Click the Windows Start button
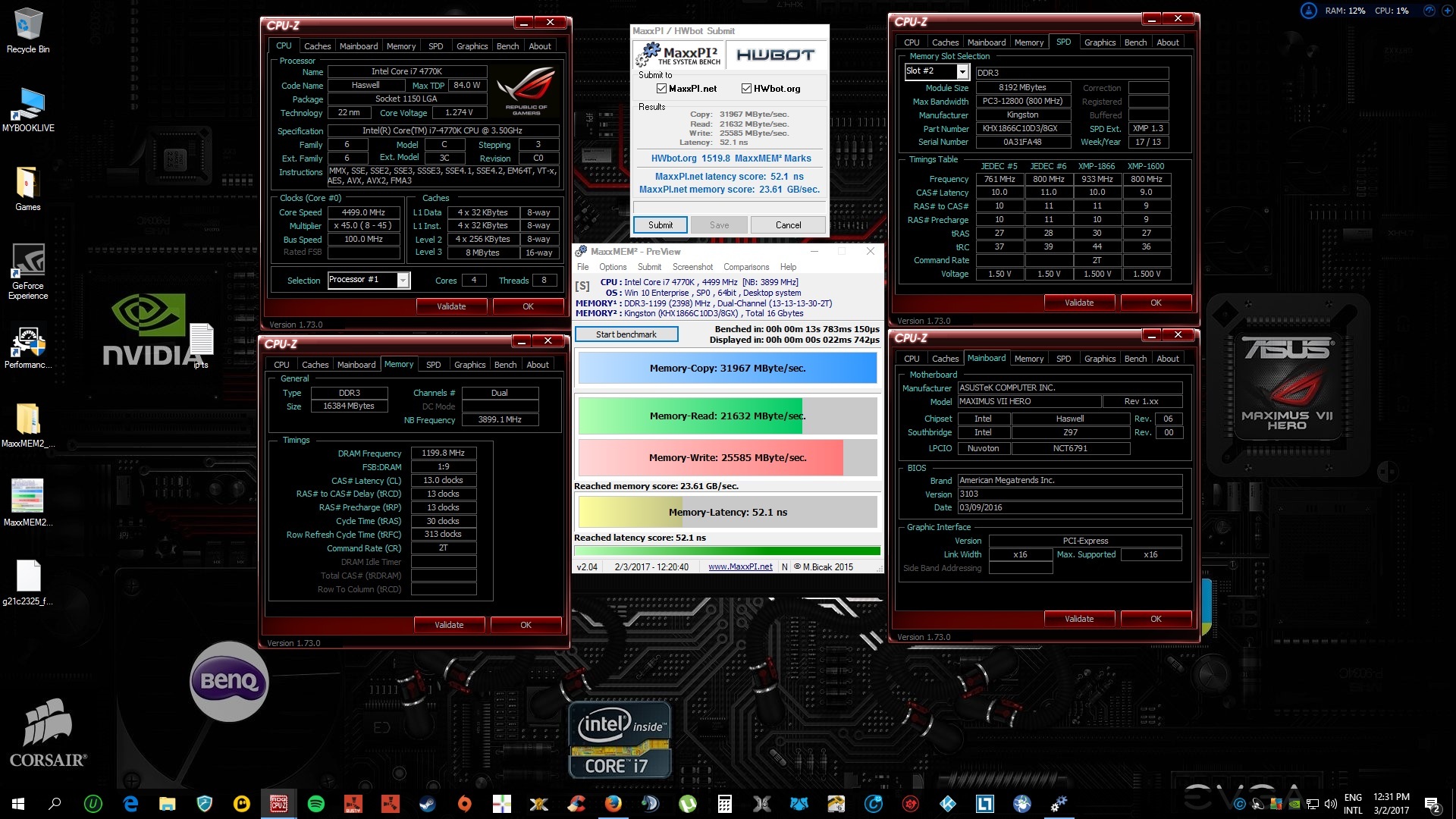The width and height of the screenshot is (1456, 819). (x=18, y=804)
